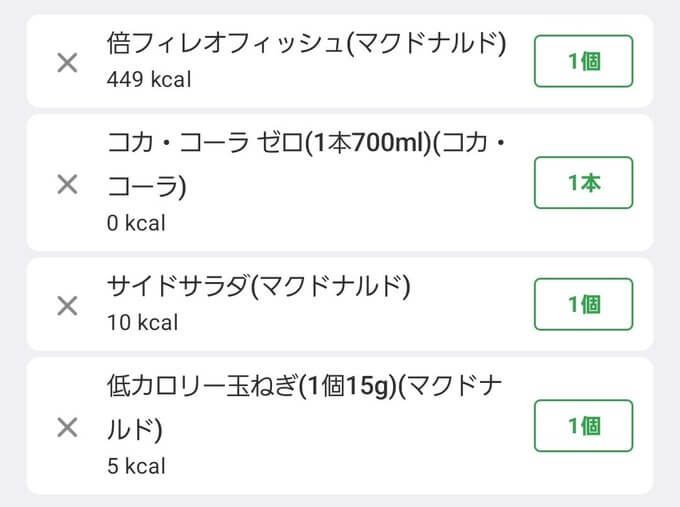The image size is (680, 507).
Task: Open the 倍フィレオフィッシュ(マクドナルド) item name
Action: tap(306, 44)
